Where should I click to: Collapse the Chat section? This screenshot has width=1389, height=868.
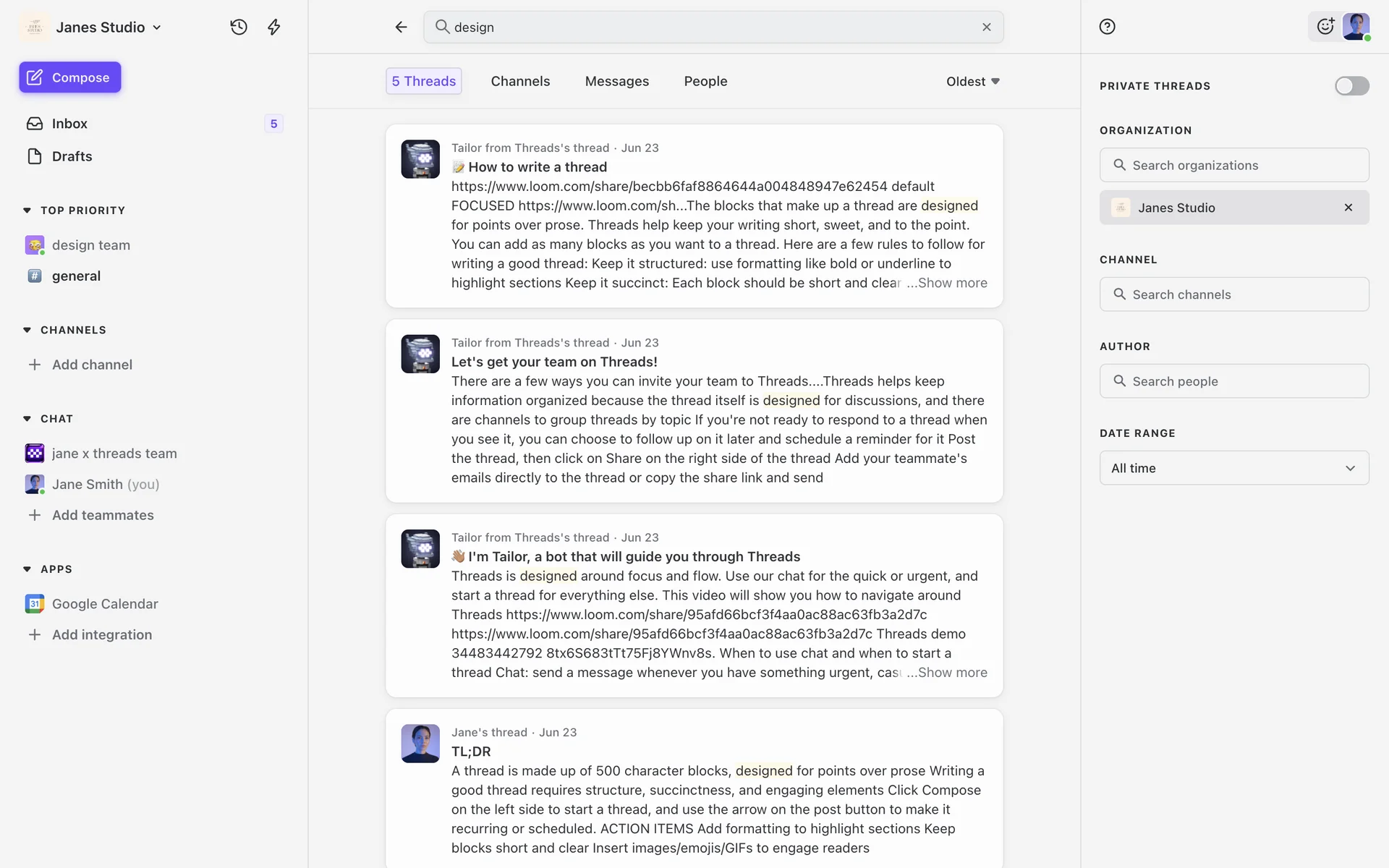(x=27, y=419)
